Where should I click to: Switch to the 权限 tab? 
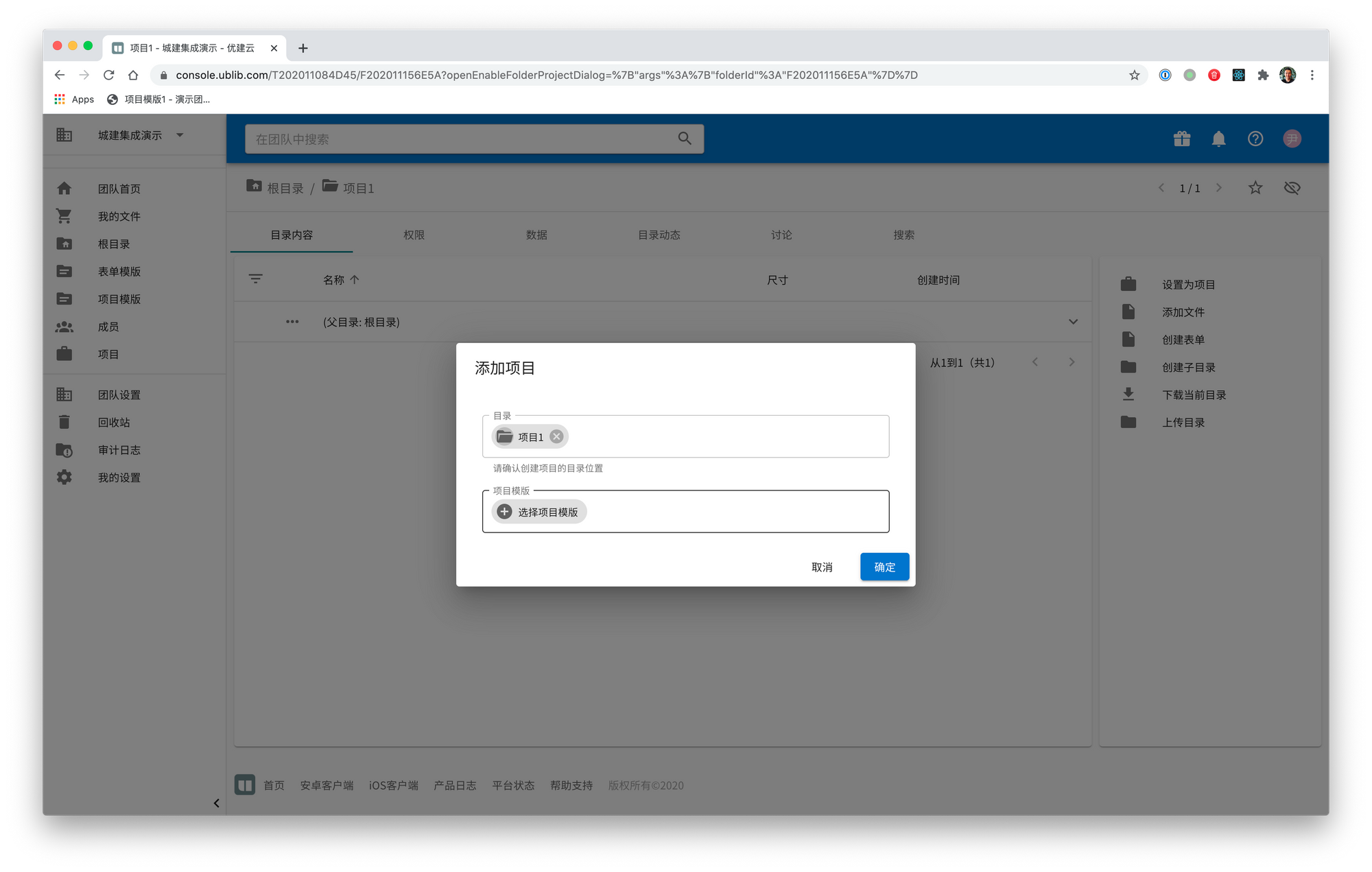point(414,235)
